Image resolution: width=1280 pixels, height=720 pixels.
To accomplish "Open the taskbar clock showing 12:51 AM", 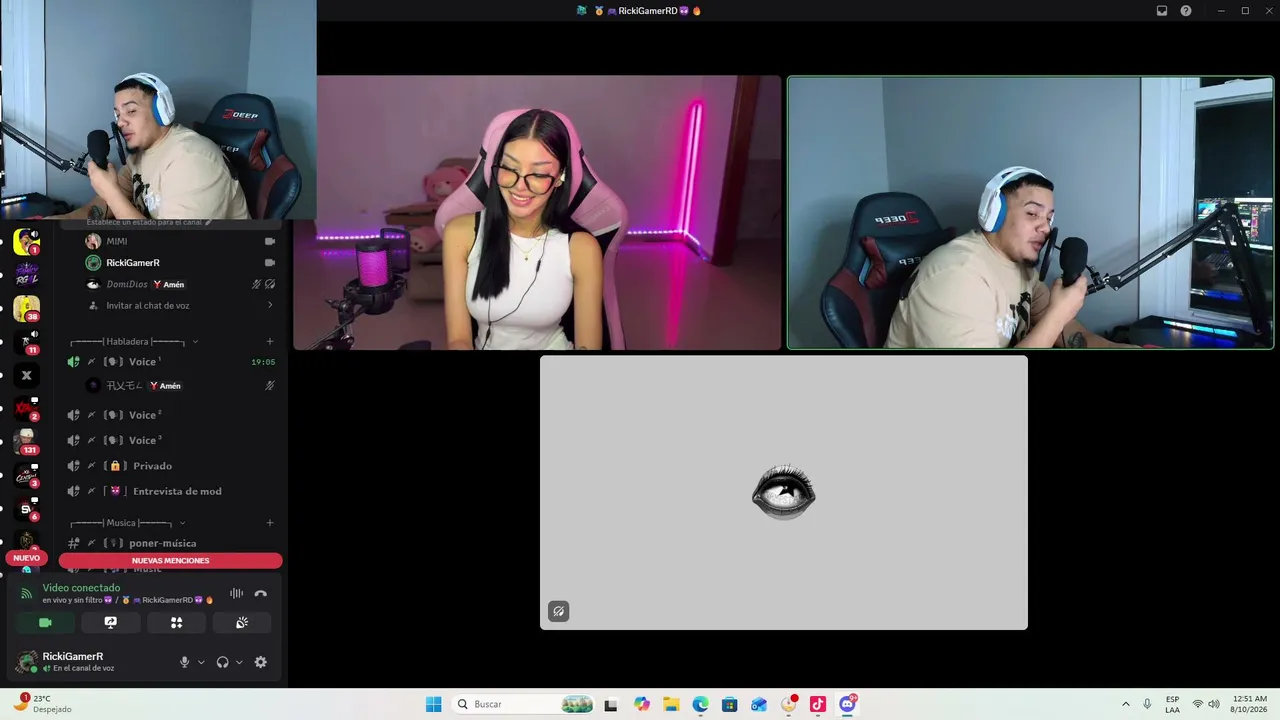I will click(x=1250, y=704).
